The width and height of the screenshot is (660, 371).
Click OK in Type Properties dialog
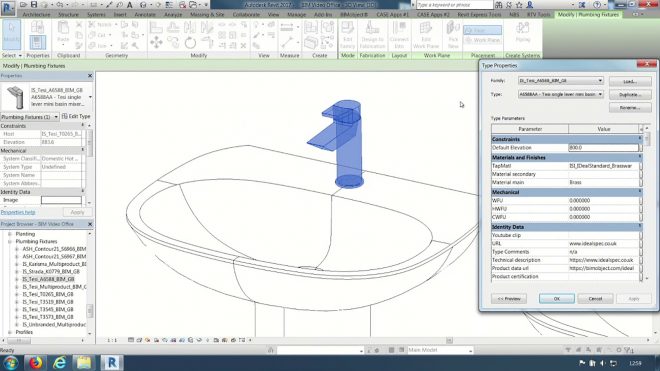(x=556, y=299)
